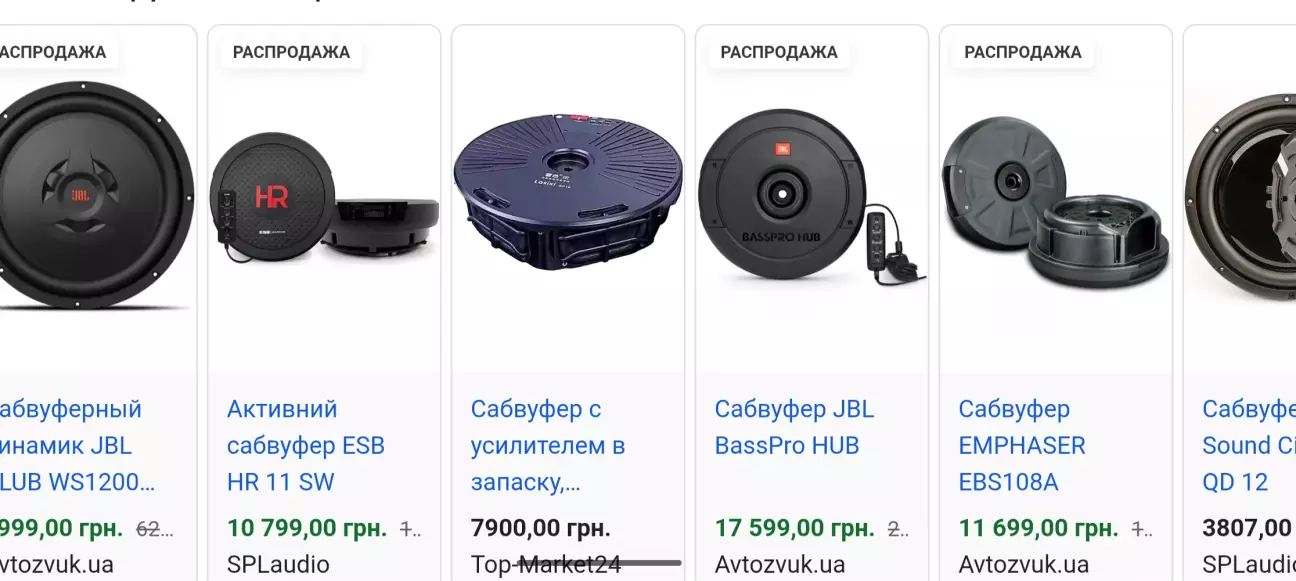Select the 10 799,00 грн. price
Screen dimensions: 1296x581
(x=309, y=528)
